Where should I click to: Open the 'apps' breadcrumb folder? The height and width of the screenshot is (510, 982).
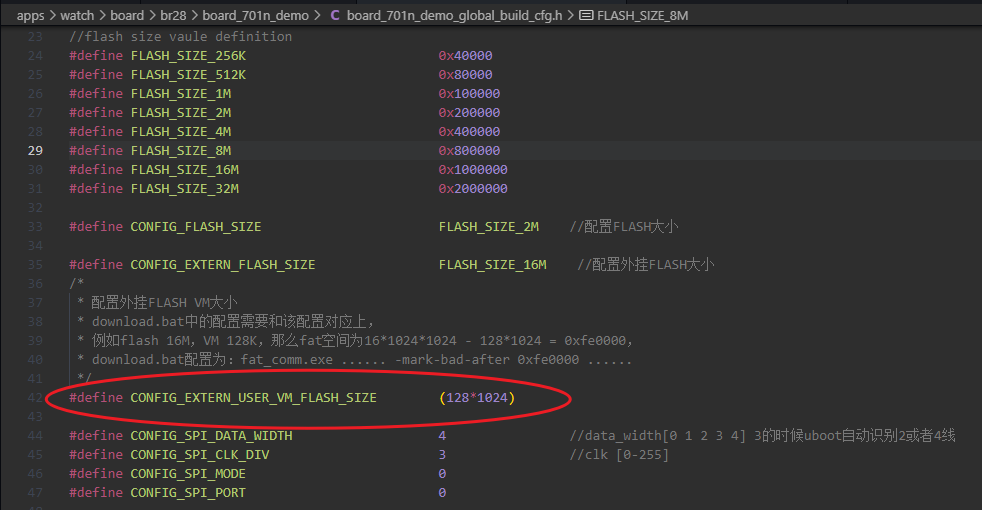31,16
